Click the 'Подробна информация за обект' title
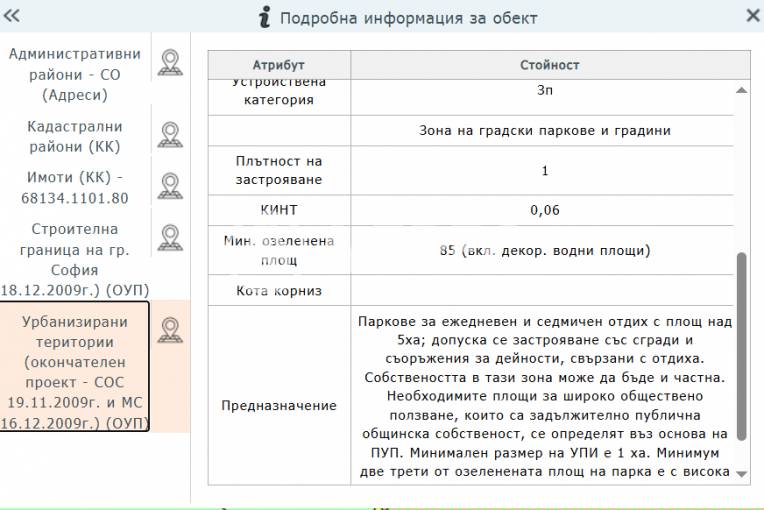The image size is (764, 510). coord(408,18)
